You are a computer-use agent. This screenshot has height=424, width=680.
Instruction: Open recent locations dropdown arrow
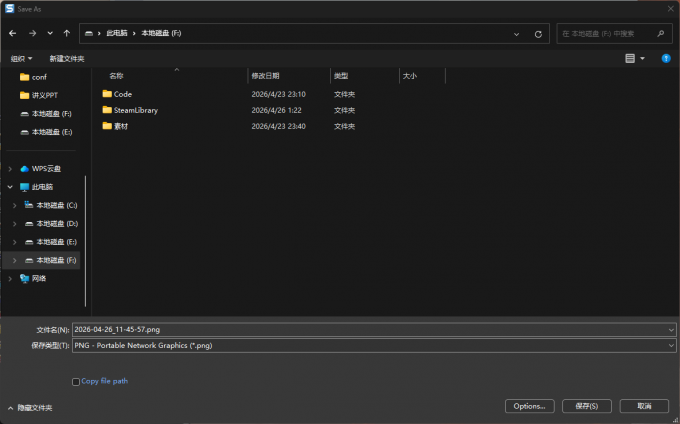click(x=50, y=33)
